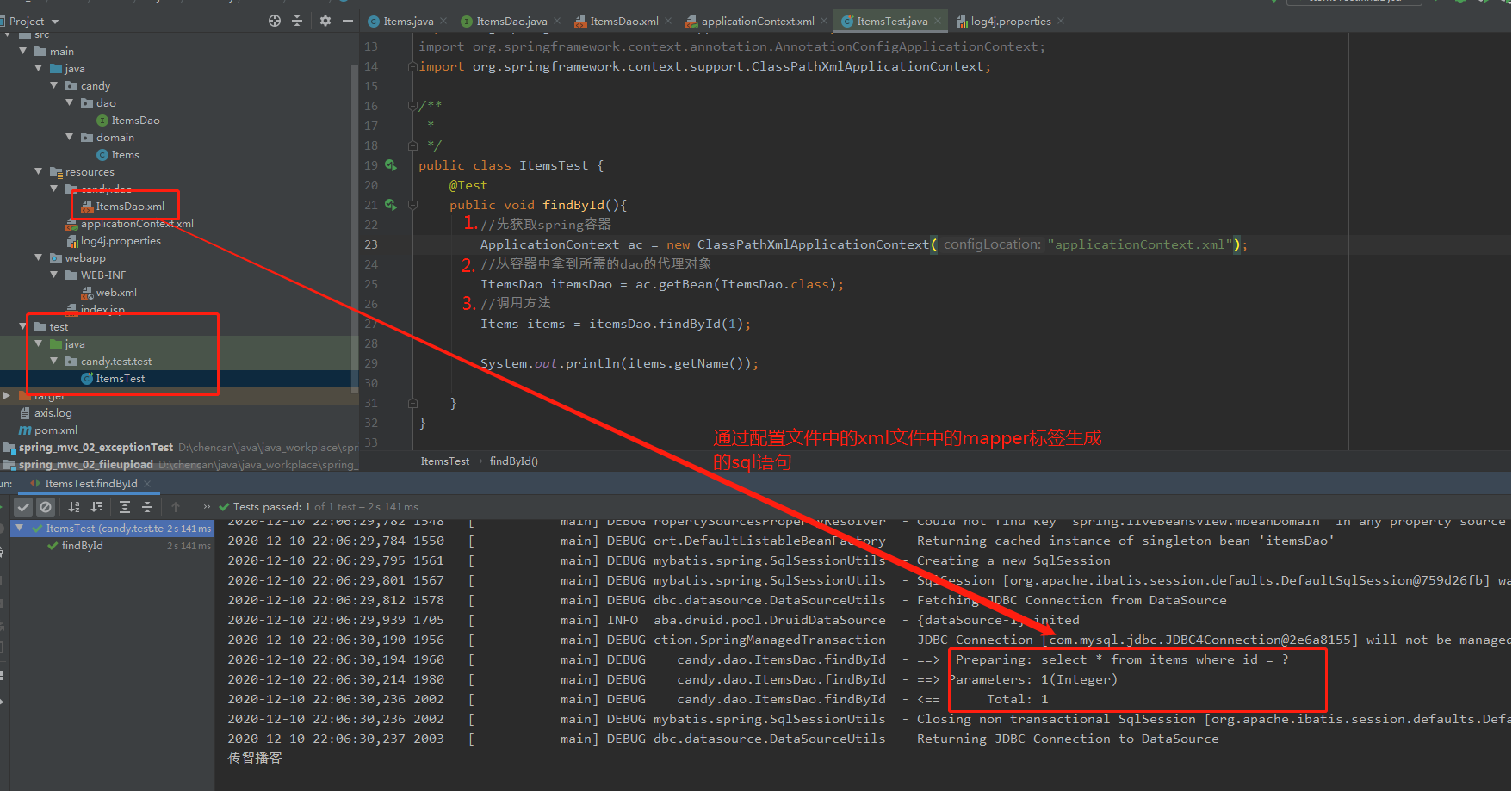
Task: Close the ItemsTest.java tab
Action: point(938,21)
